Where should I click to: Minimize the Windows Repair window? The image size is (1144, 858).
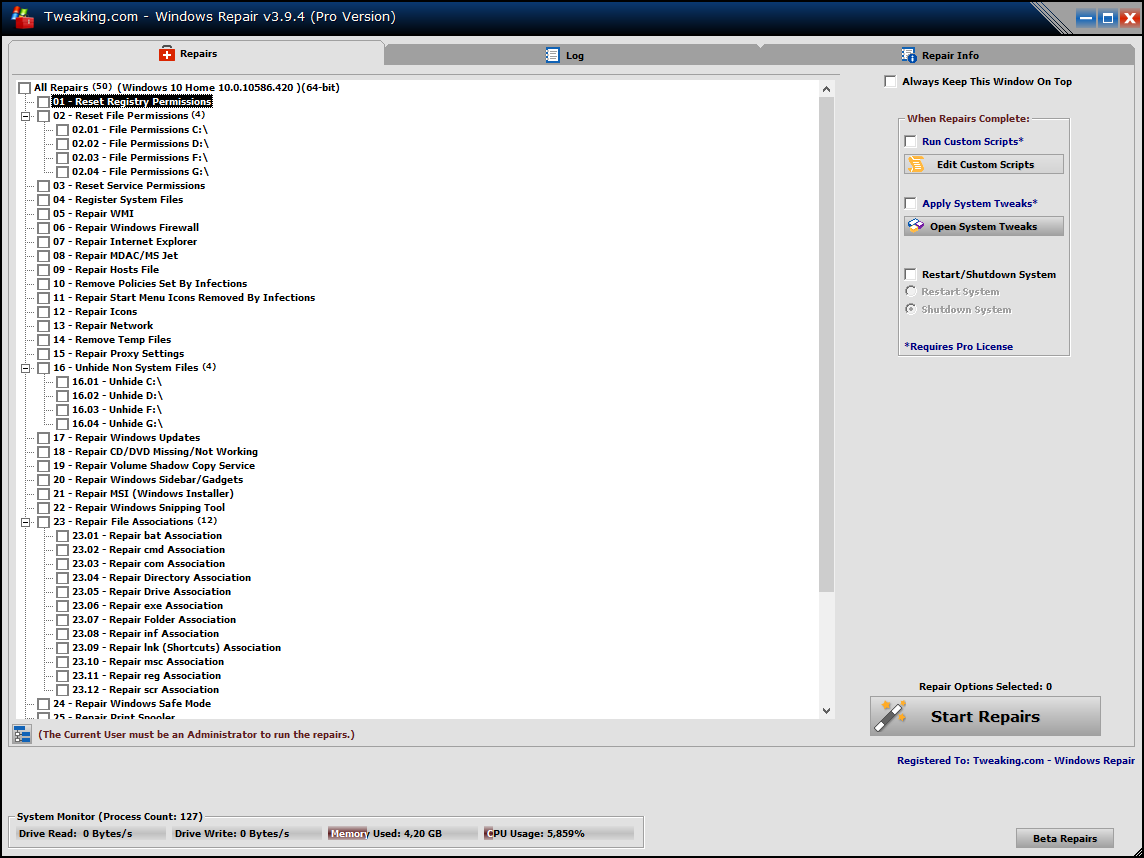[x=1086, y=18]
